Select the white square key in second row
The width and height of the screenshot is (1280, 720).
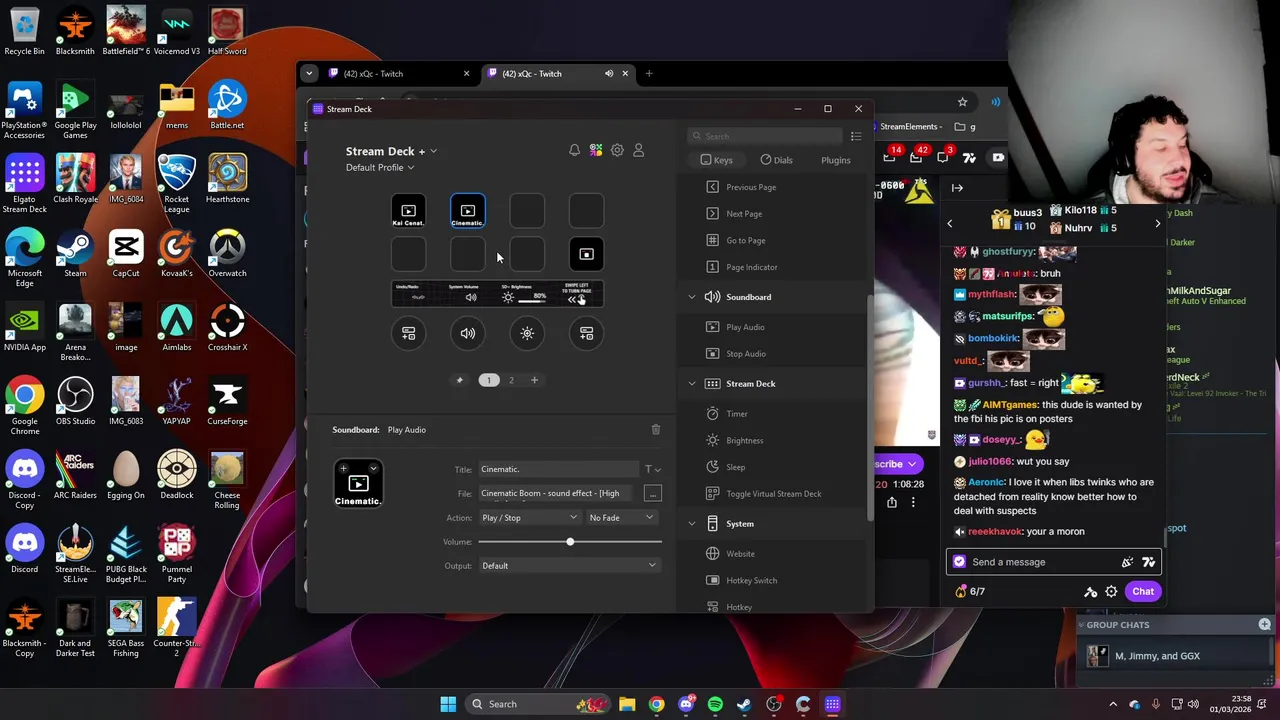(586, 255)
